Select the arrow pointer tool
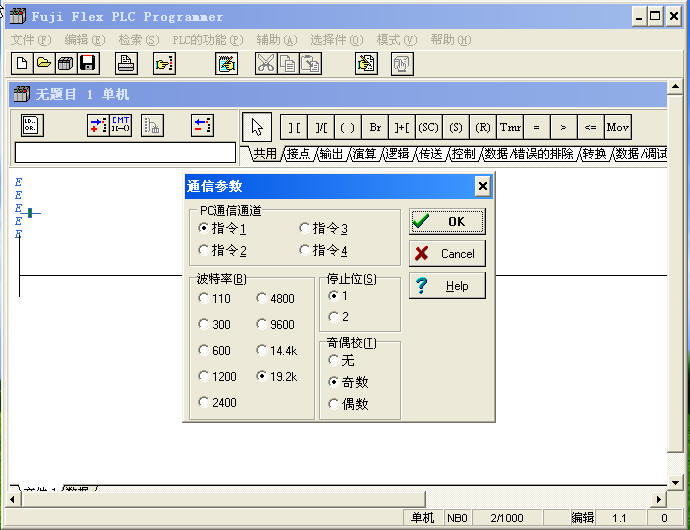This screenshot has height=530, width=690. pyautogui.click(x=257, y=127)
